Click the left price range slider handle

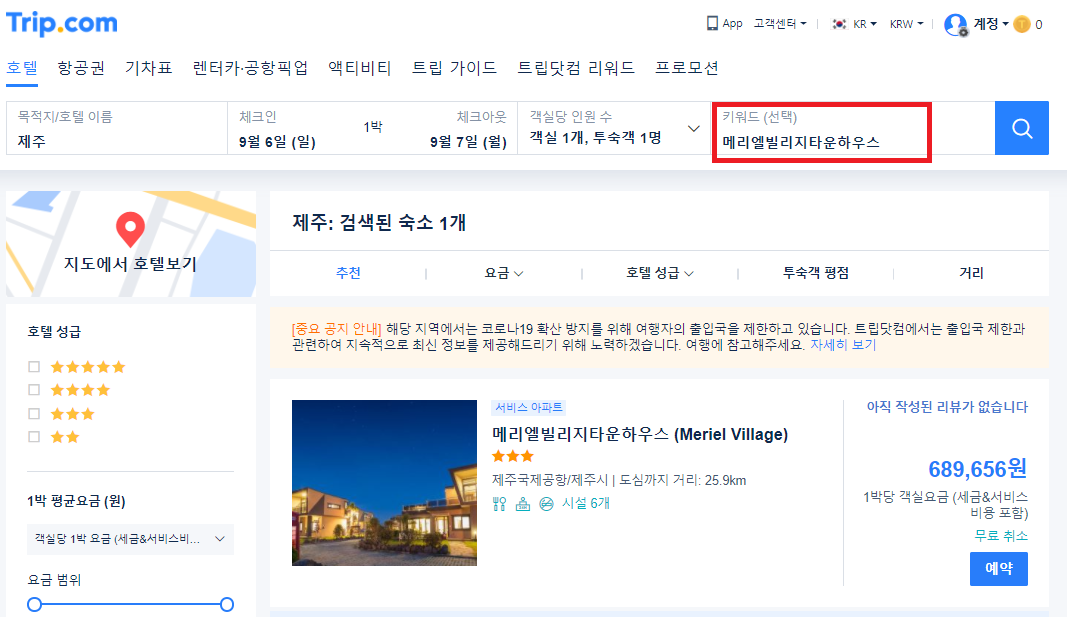(35, 604)
